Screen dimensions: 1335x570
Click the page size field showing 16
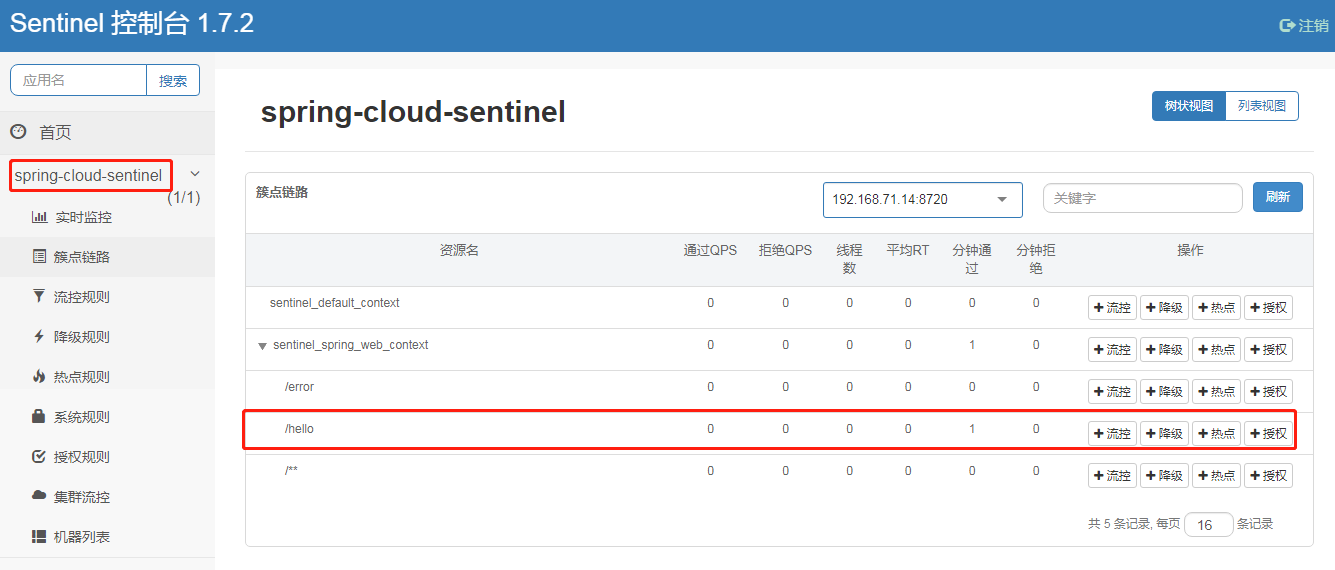point(1209,525)
